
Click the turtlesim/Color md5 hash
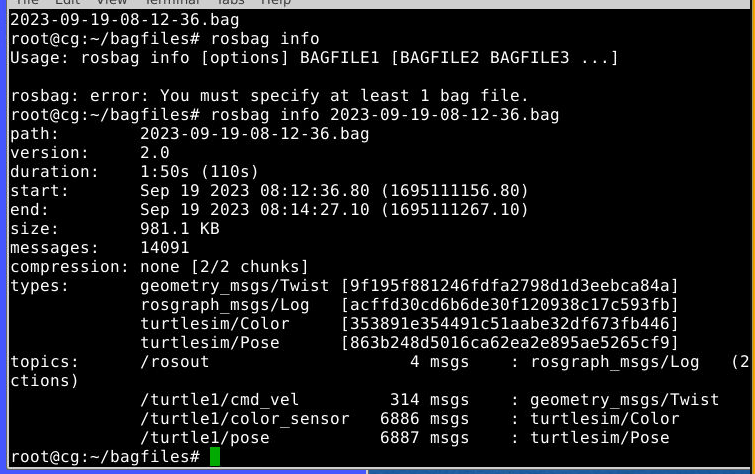(509, 324)
